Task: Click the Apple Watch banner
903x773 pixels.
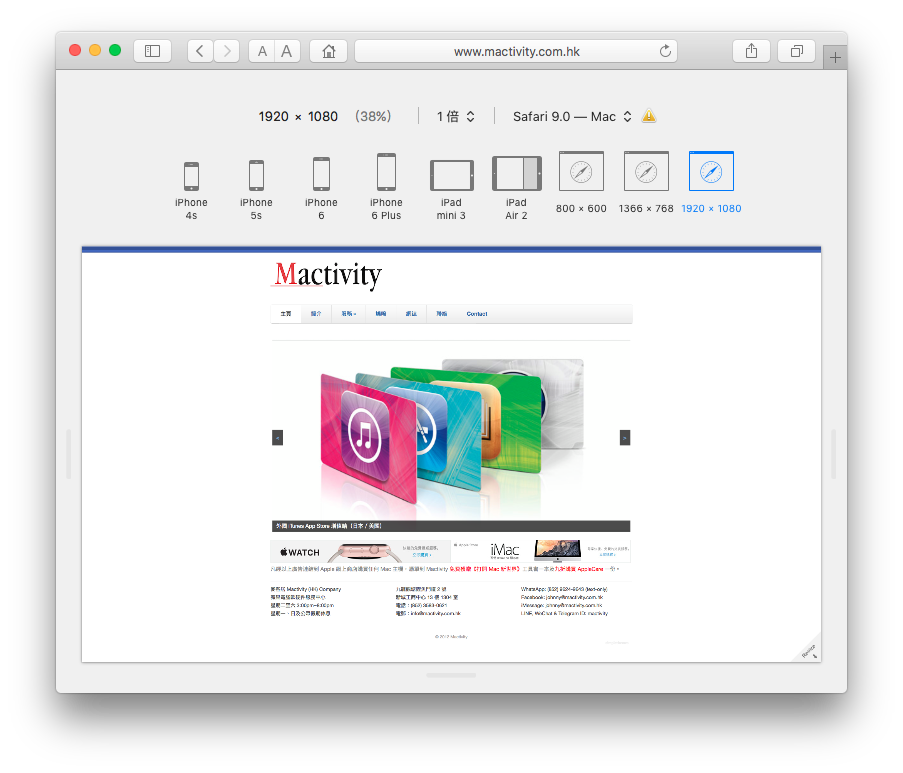Action: click(x=361, y=551)
